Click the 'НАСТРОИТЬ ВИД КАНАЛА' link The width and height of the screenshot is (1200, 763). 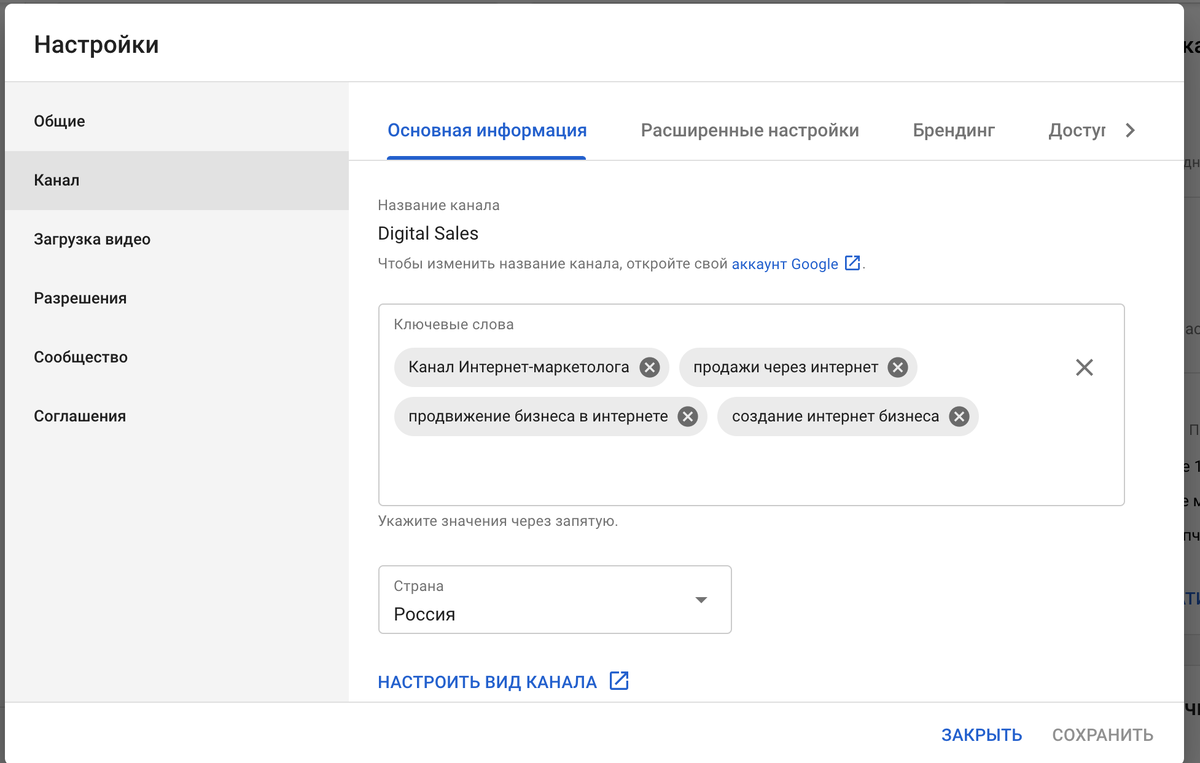[x=487, y=682]
